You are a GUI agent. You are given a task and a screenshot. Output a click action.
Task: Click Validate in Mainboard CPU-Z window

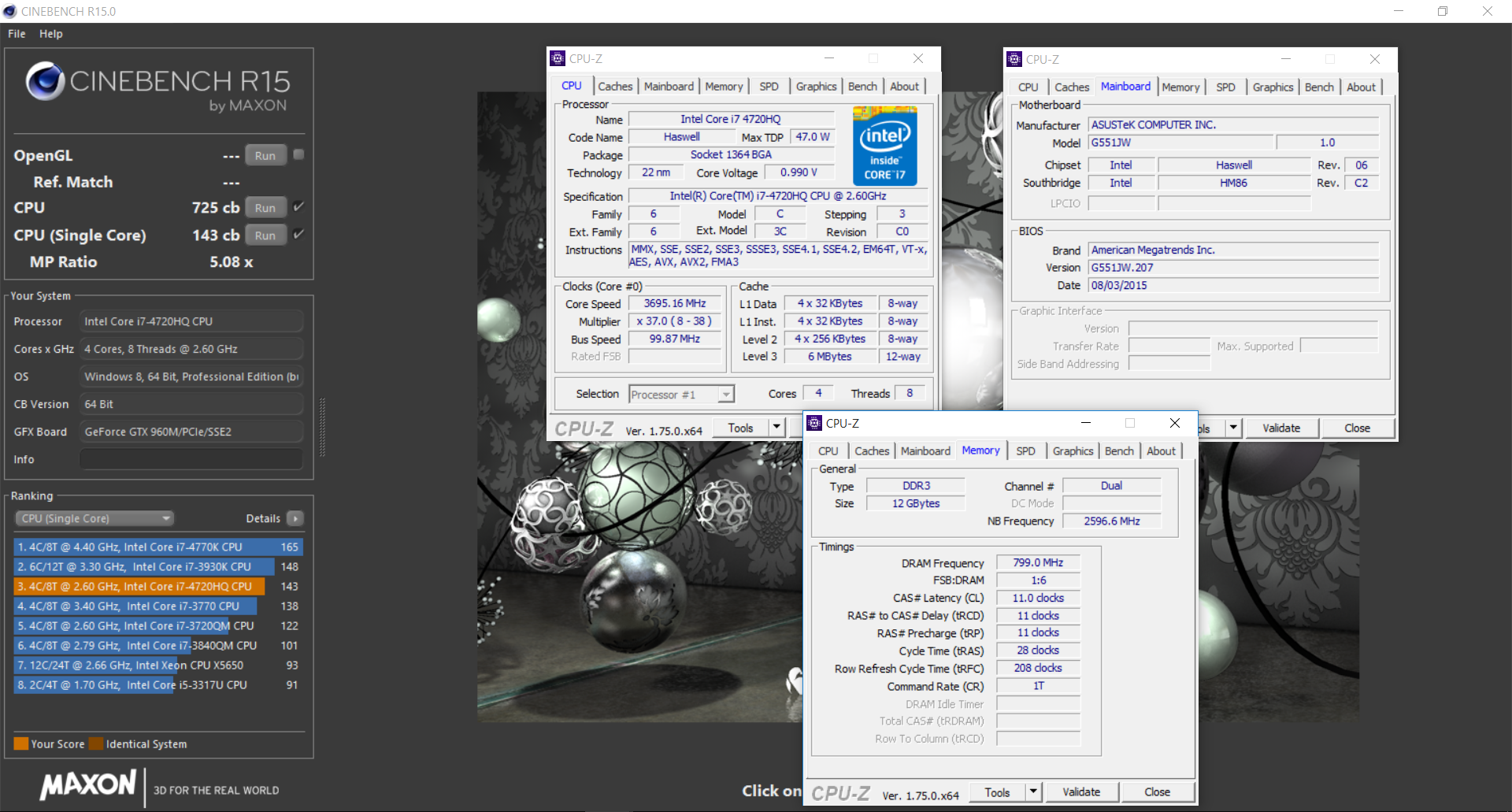point(1281,428)
